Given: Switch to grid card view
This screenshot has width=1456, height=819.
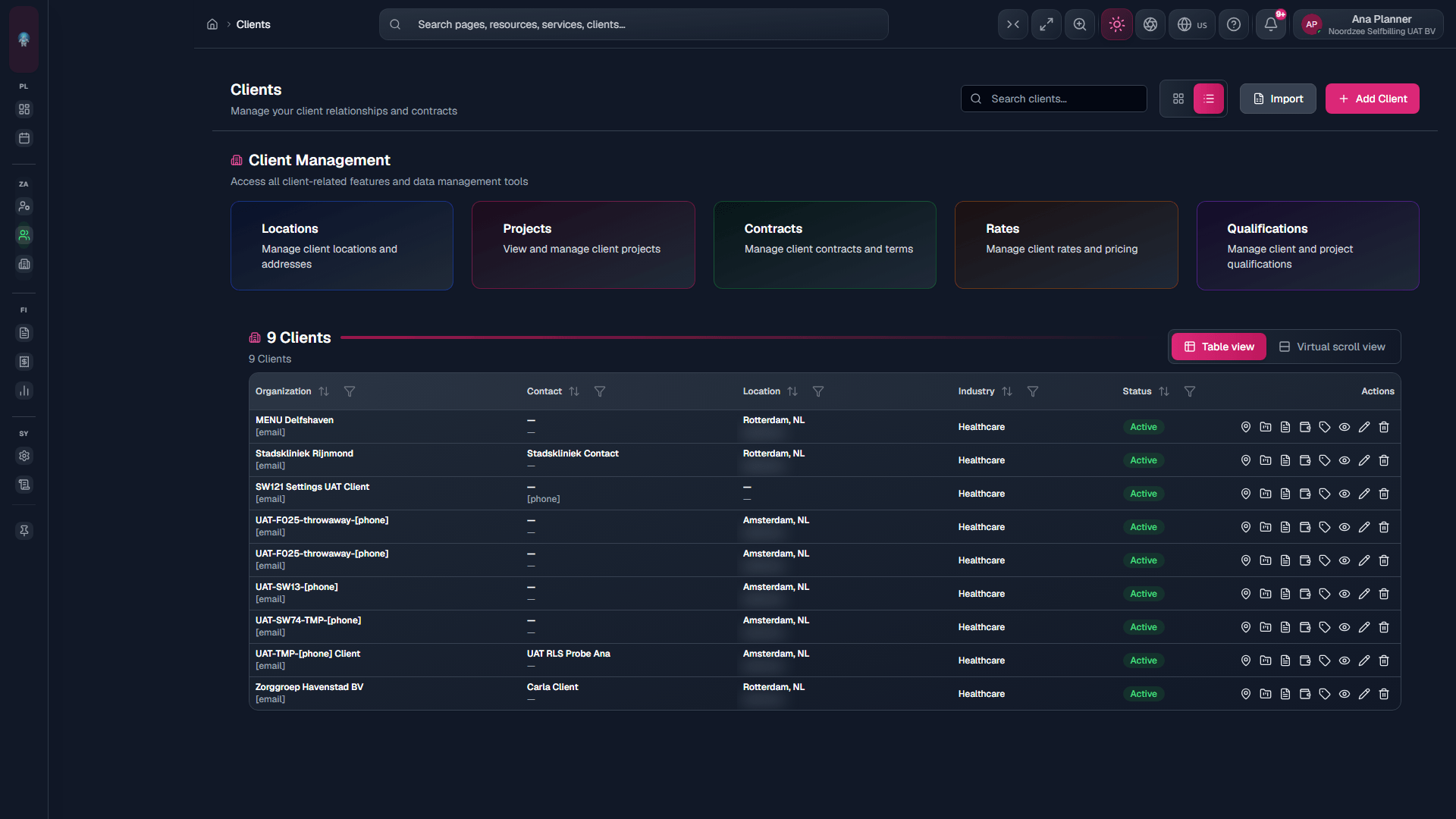Looking at the screenshot, I should [1178, 99].
